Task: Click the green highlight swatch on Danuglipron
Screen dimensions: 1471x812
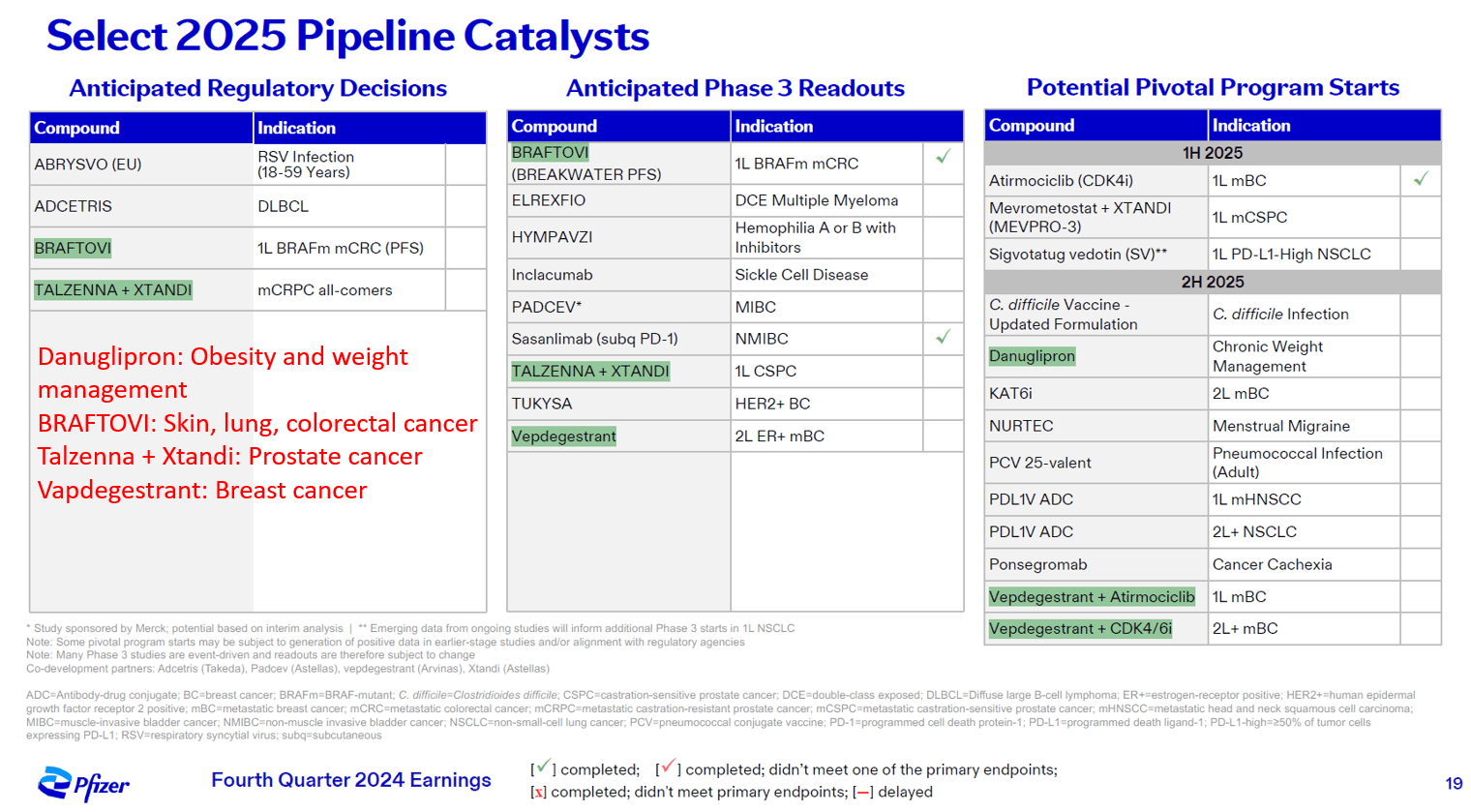Action: click(x=1032, y=356)
